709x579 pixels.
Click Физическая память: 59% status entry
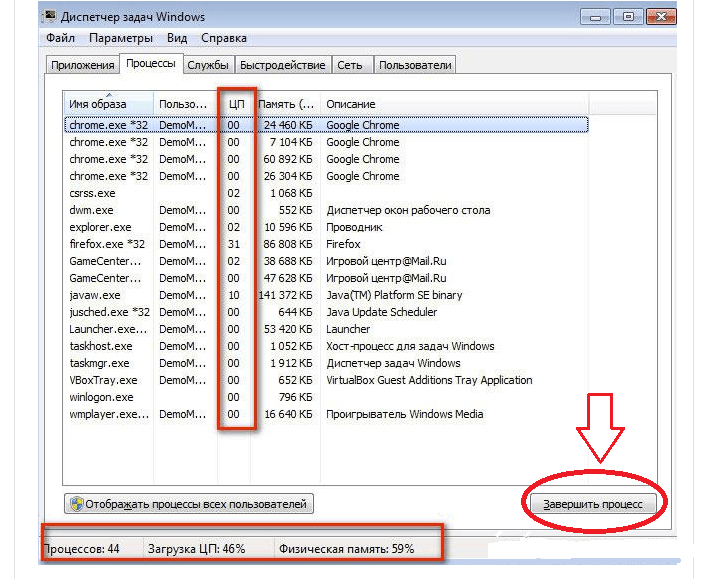click(x=346, y=549)
